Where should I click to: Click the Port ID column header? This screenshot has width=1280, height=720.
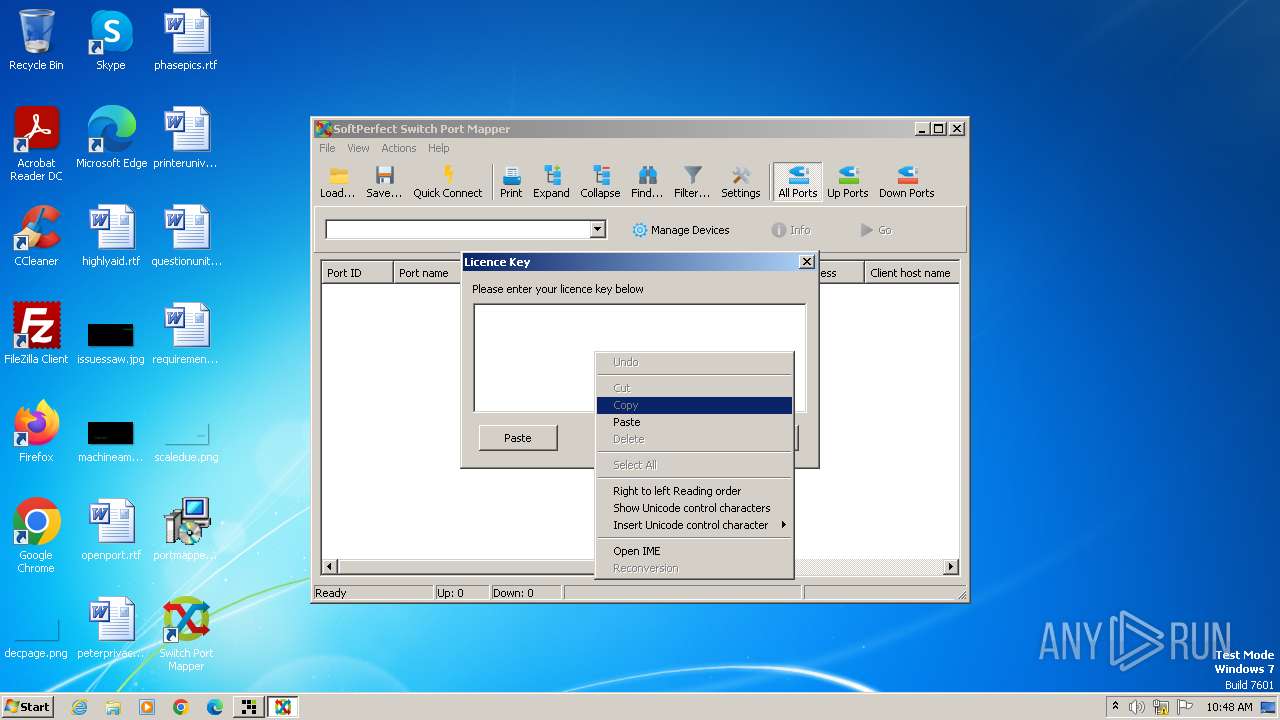pyautogui.click(x=357, y=273)
